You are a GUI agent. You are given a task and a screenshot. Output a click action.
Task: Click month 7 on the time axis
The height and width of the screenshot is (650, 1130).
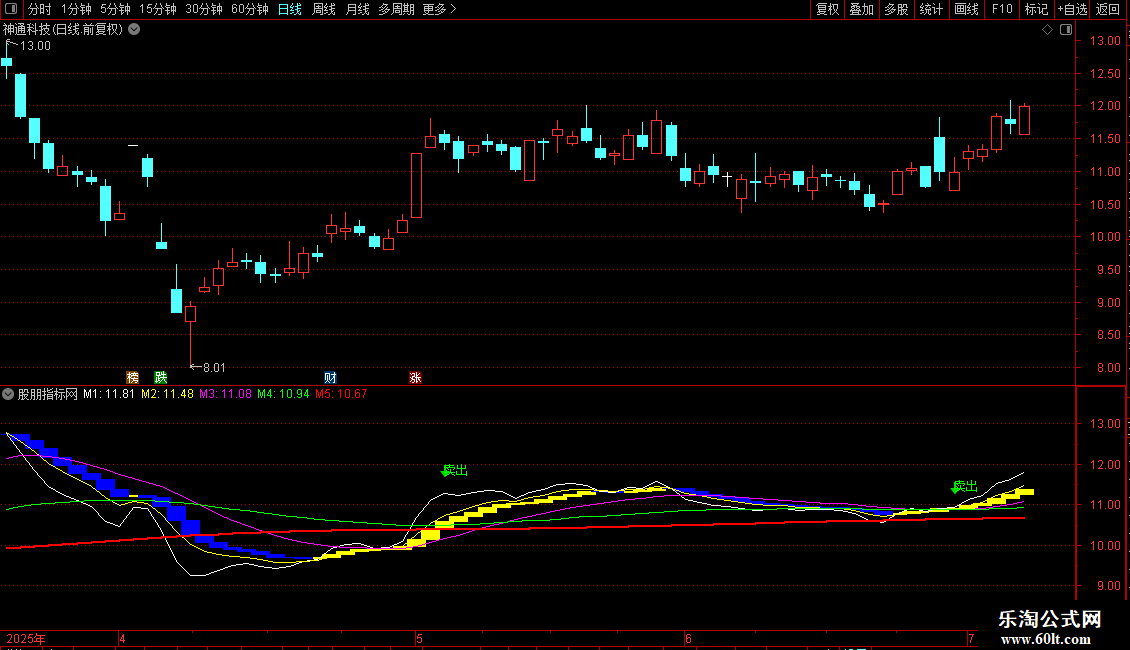971,639
